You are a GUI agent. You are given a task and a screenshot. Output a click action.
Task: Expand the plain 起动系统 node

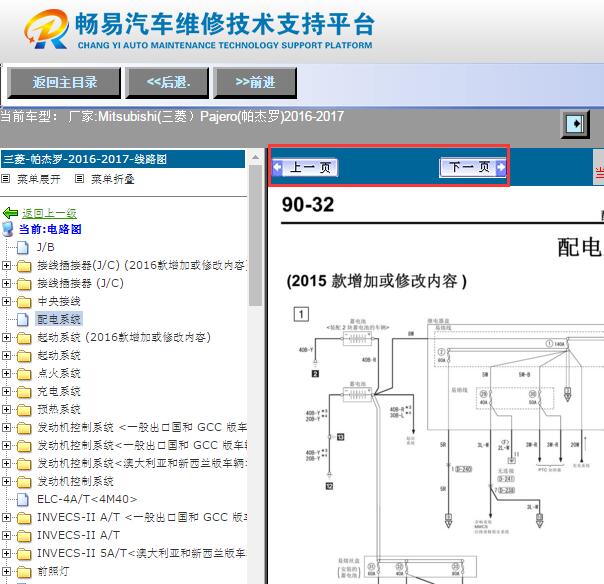6,356
